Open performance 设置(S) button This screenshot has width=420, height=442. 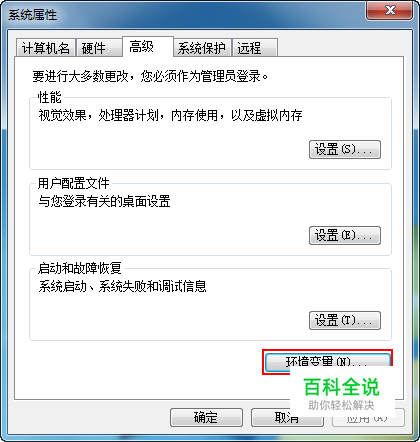tap(345, 149)
